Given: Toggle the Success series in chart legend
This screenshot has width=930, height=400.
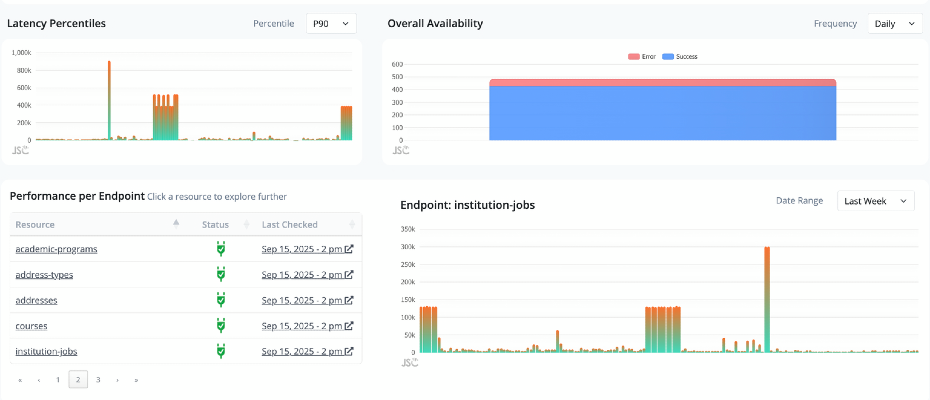Looking at the screenshot, I should tap(679, 57).
